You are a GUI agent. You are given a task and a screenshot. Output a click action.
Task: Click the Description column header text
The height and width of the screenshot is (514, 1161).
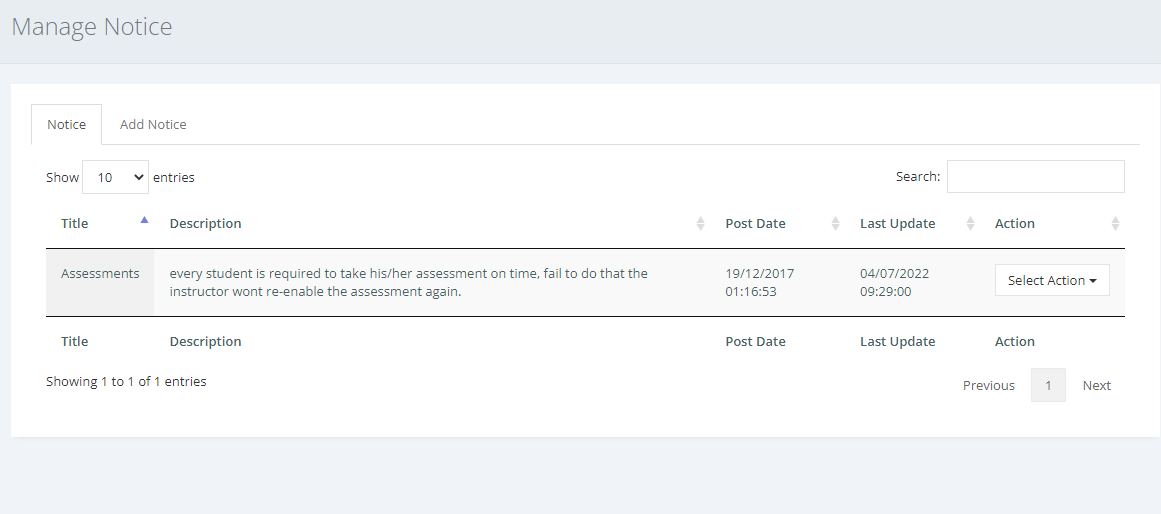[x=205, y=224]
